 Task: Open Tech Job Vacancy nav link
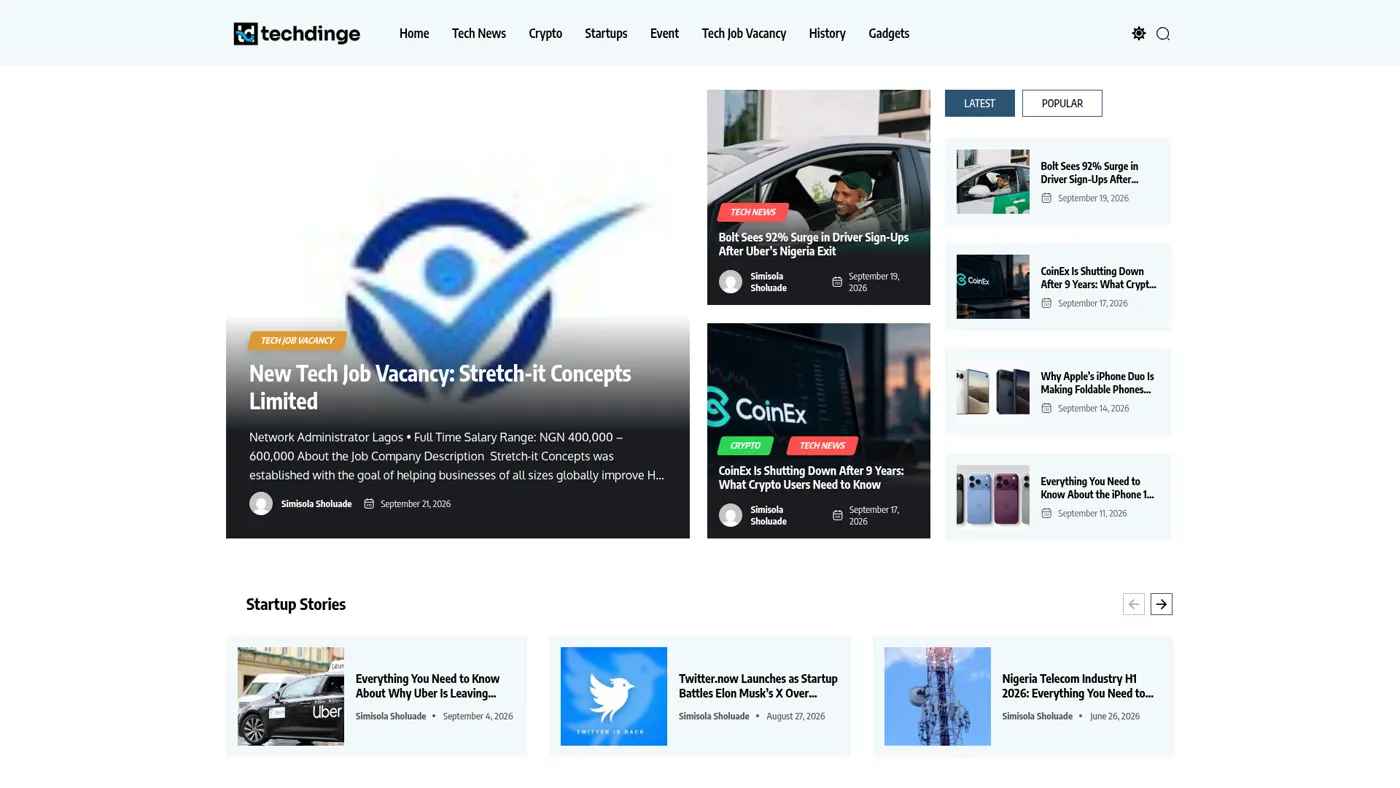pos(744,33)
